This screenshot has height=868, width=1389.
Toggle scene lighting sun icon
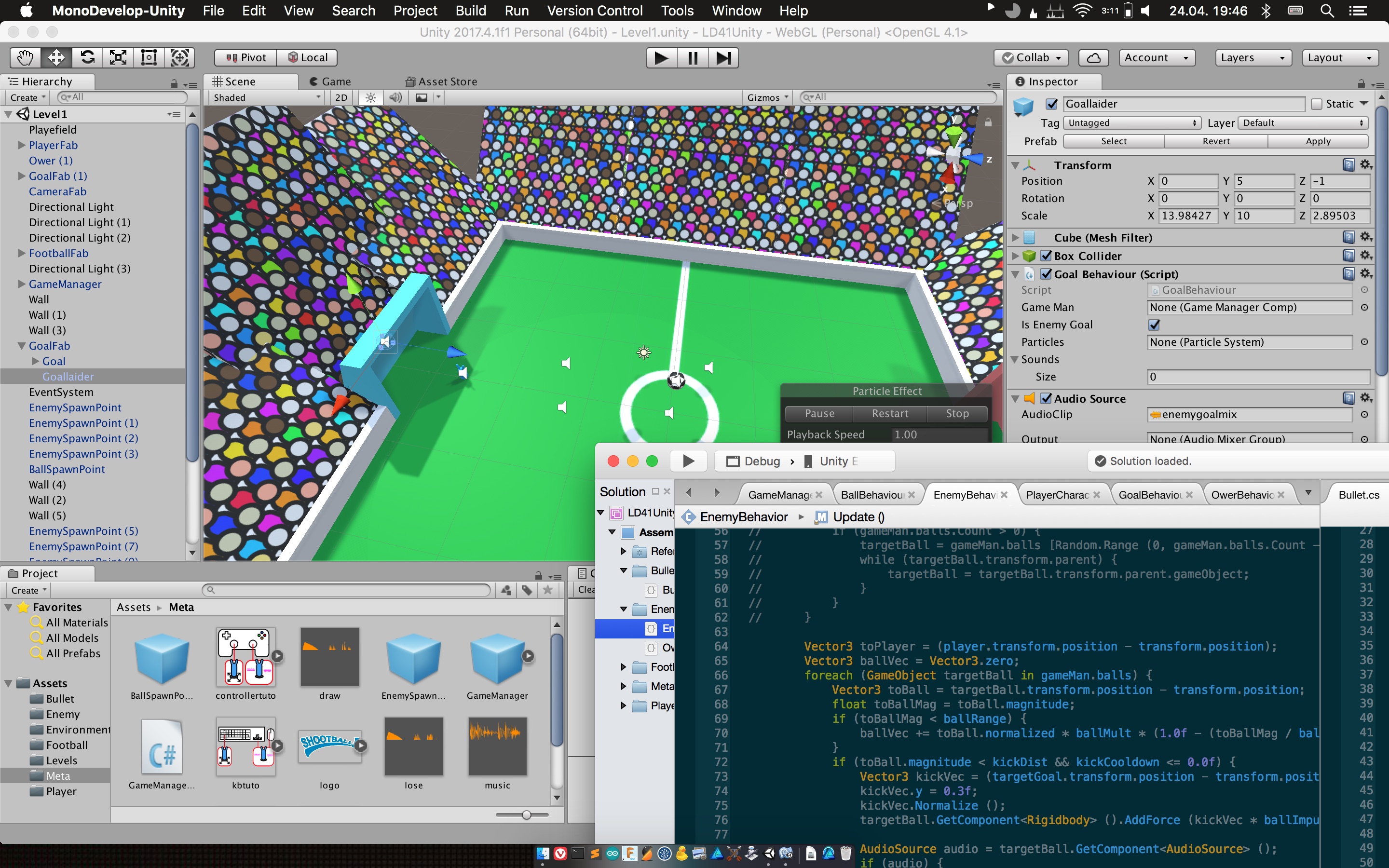371,97
